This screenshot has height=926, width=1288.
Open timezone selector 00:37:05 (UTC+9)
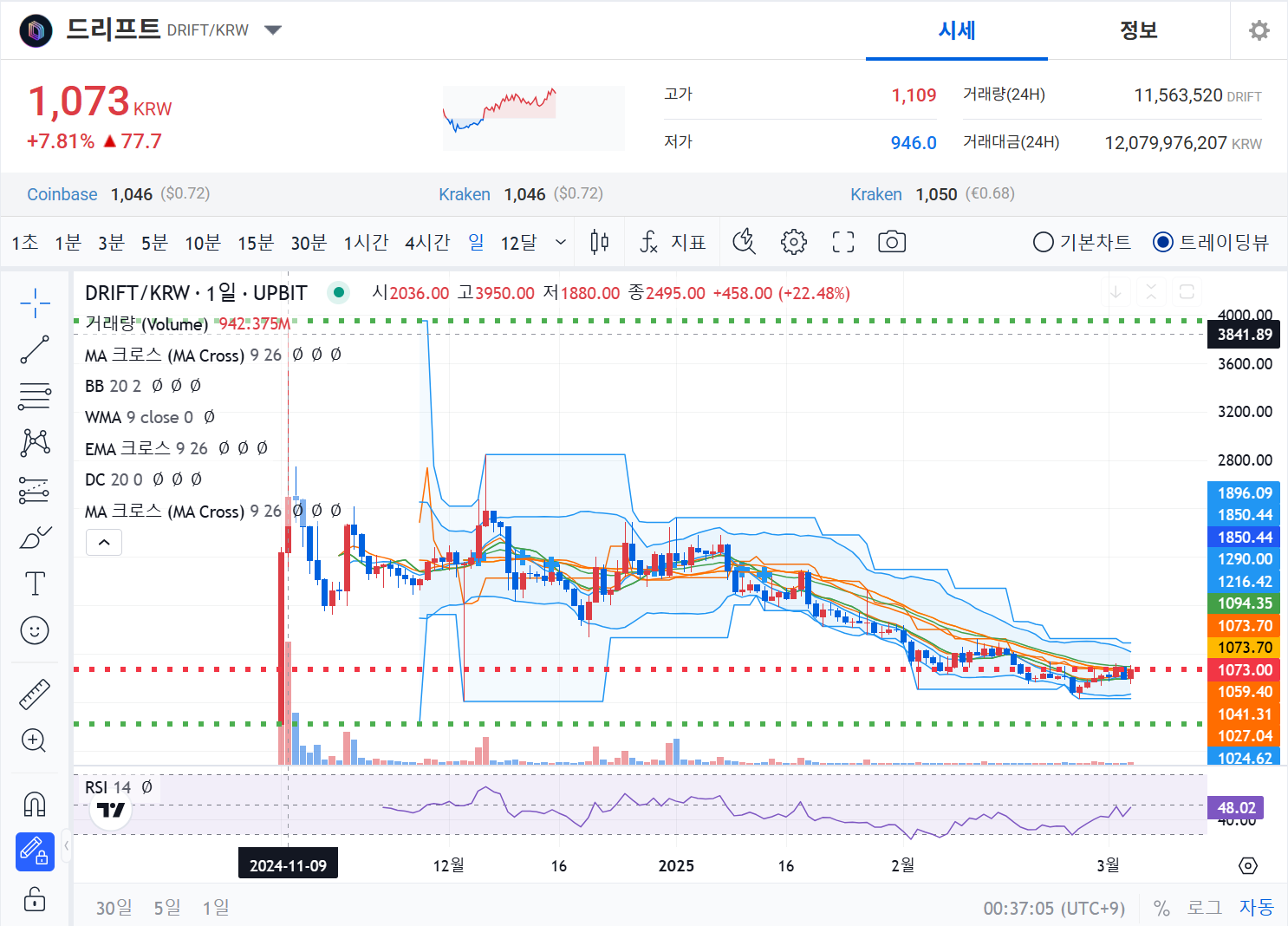click(x=1054, y=908)
